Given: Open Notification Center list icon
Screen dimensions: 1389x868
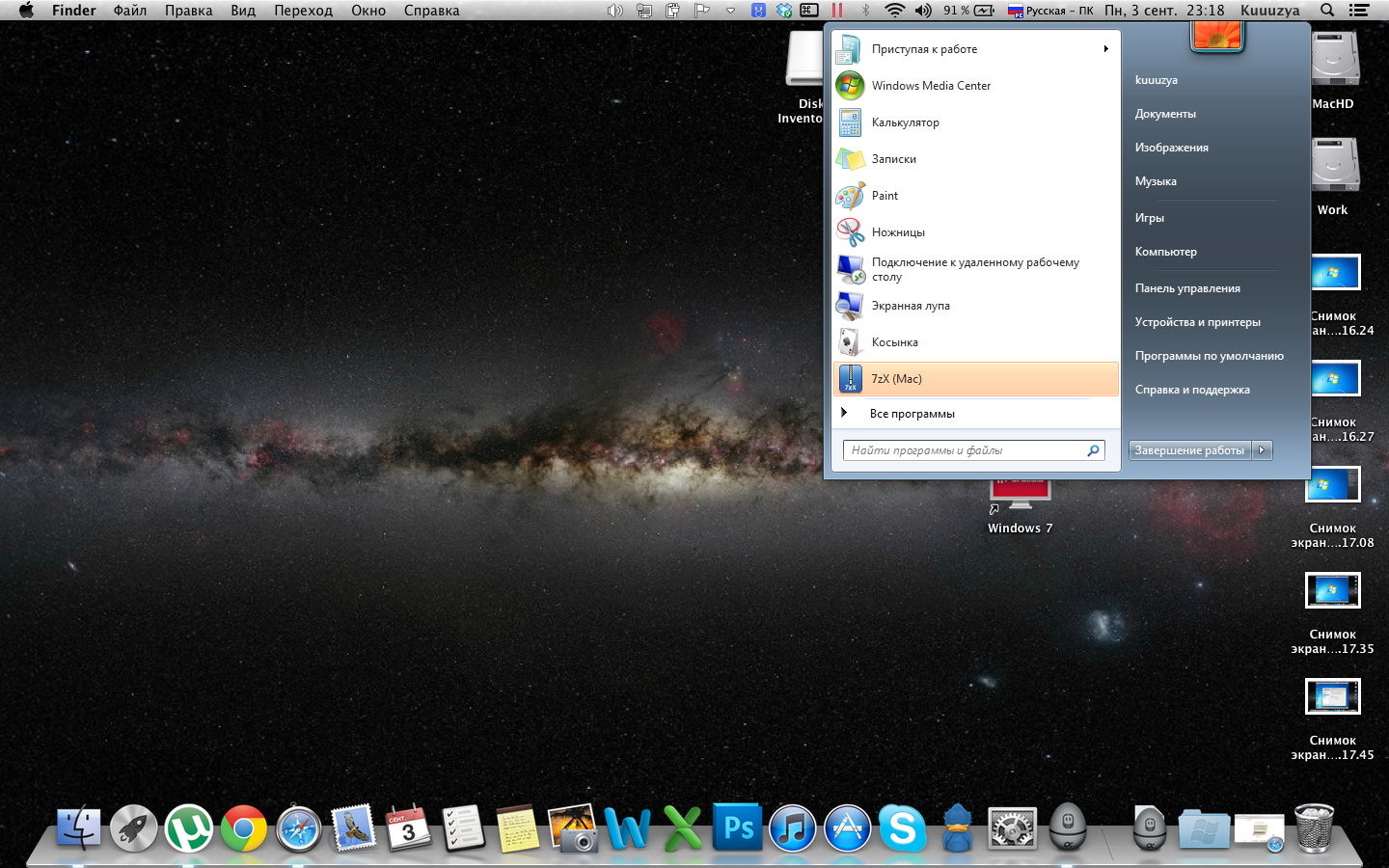Looking at the screenshot, I should pyautogui.click(x=1359, y=11).
